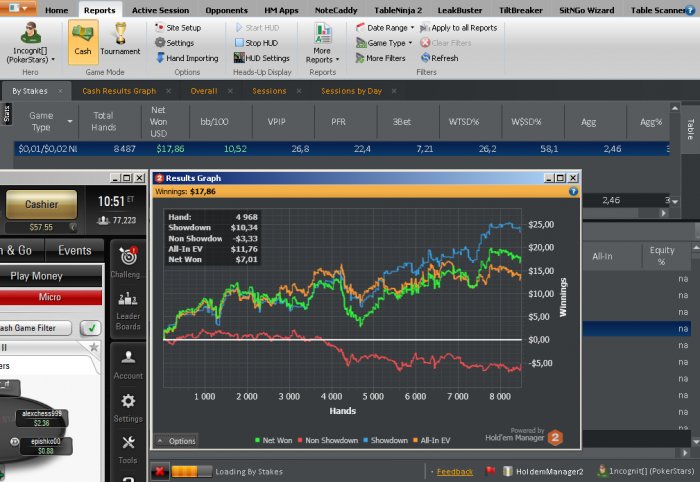This screenshot has height=482, width=700.
Task: Select Play Money in PokerStars lobby
Action: pyautogui.click(x=37, y=276)
